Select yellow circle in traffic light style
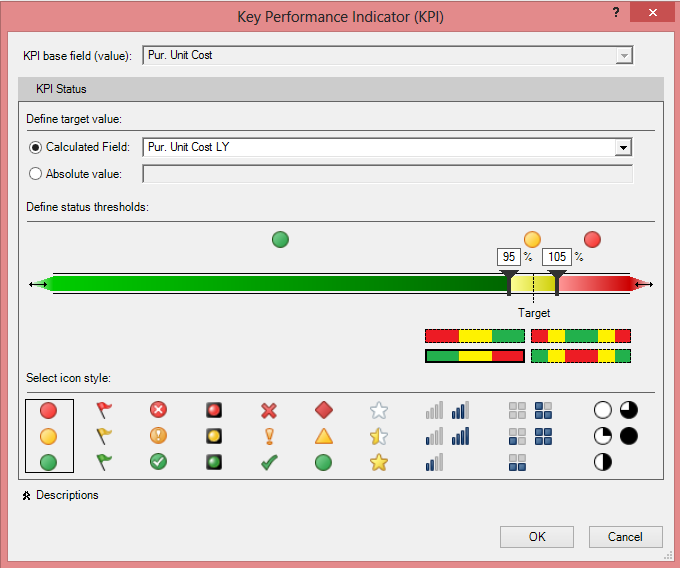 click(x=48, y=436)
